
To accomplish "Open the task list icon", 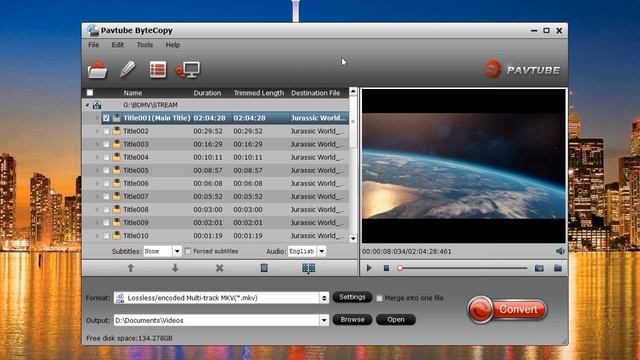I will pos(158,69).
